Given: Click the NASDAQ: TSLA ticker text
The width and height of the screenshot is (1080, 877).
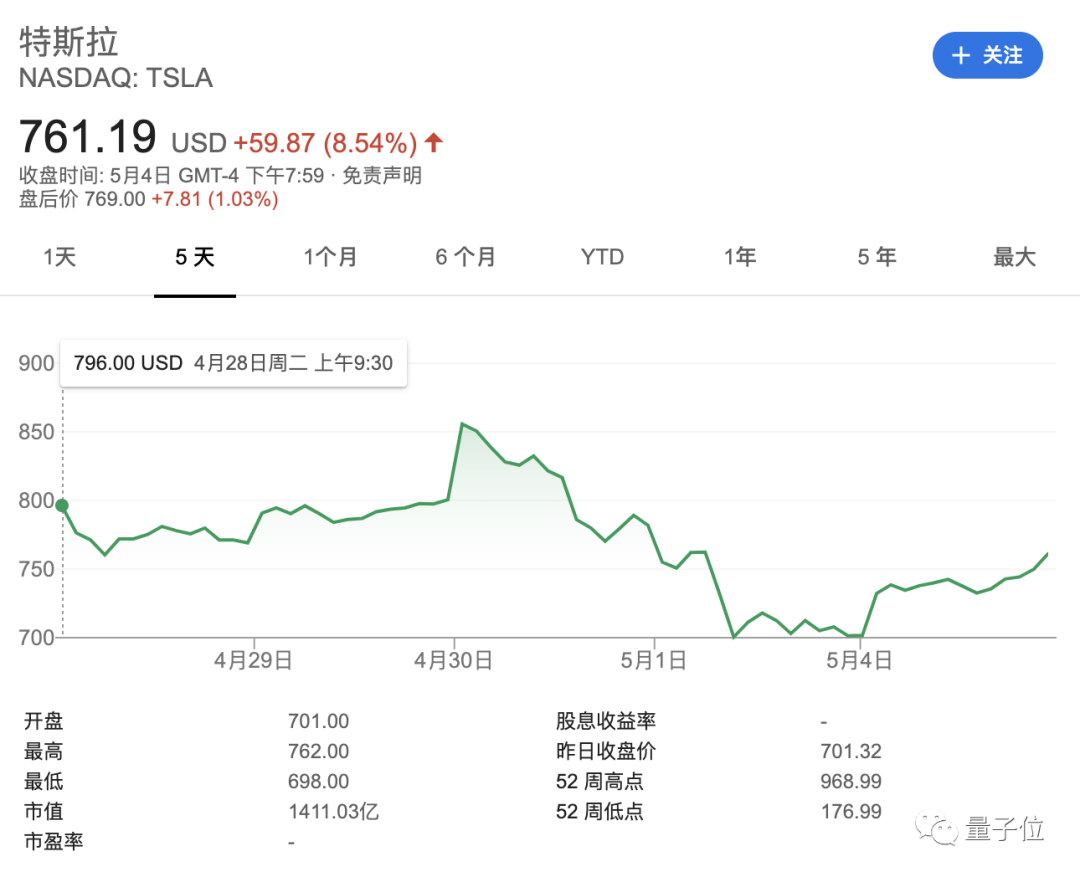Looking at the screenshot, I should [116, 78].
